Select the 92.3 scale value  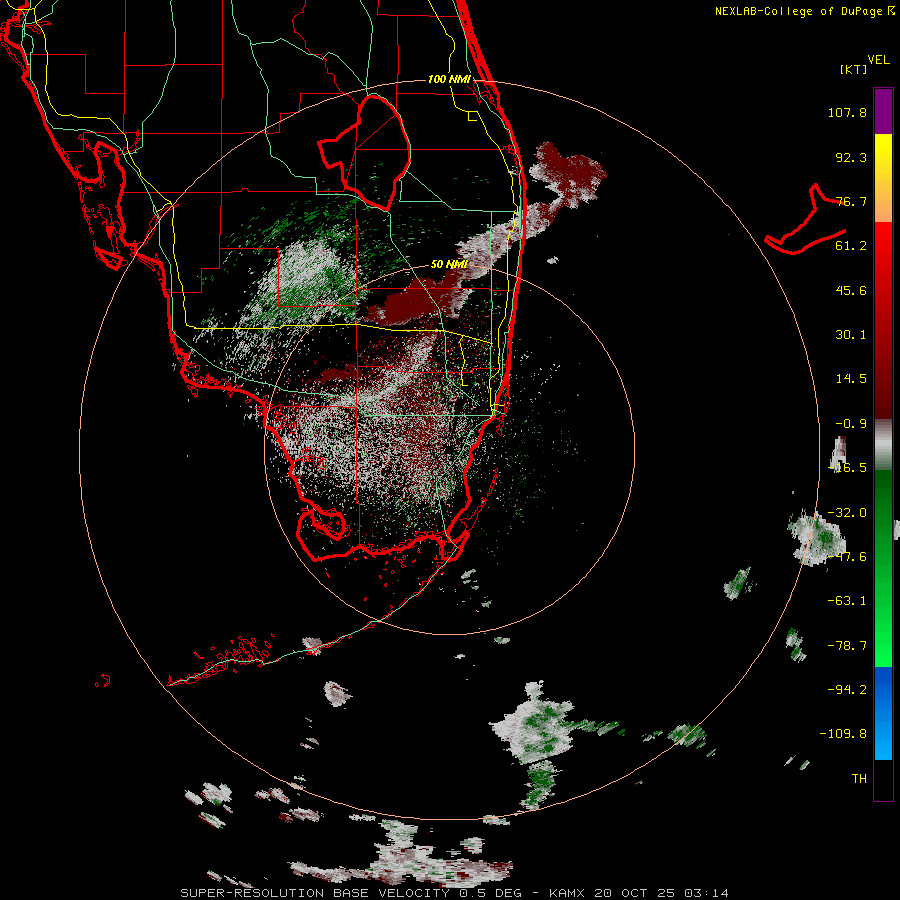pyautogui.click(x=851, y=157)
